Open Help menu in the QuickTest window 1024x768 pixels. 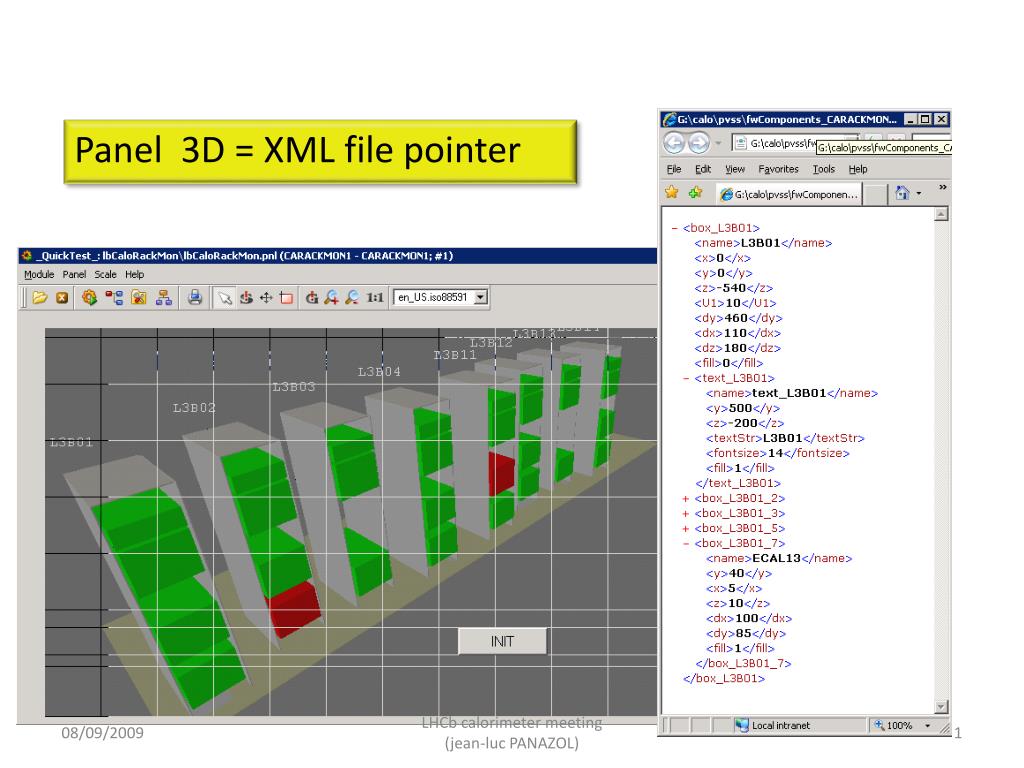[x=135, y=274]
